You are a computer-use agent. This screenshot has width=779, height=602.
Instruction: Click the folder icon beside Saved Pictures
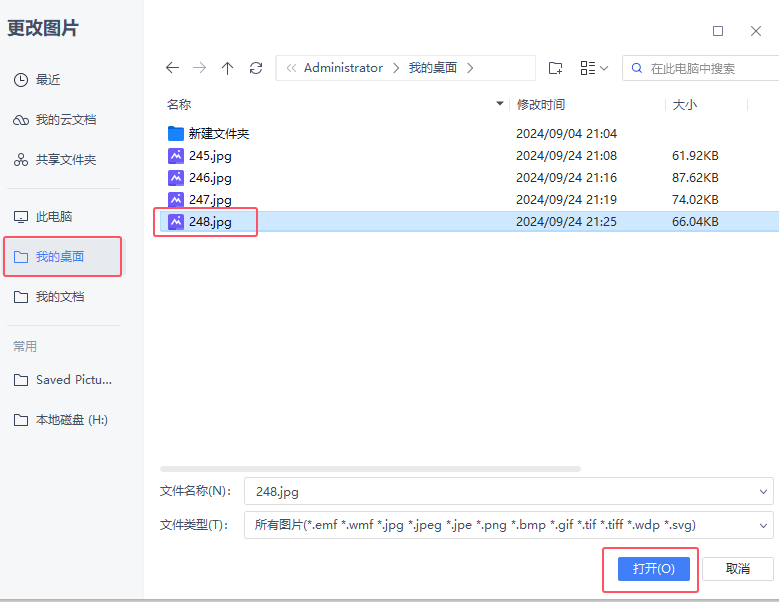coord(21,380)
